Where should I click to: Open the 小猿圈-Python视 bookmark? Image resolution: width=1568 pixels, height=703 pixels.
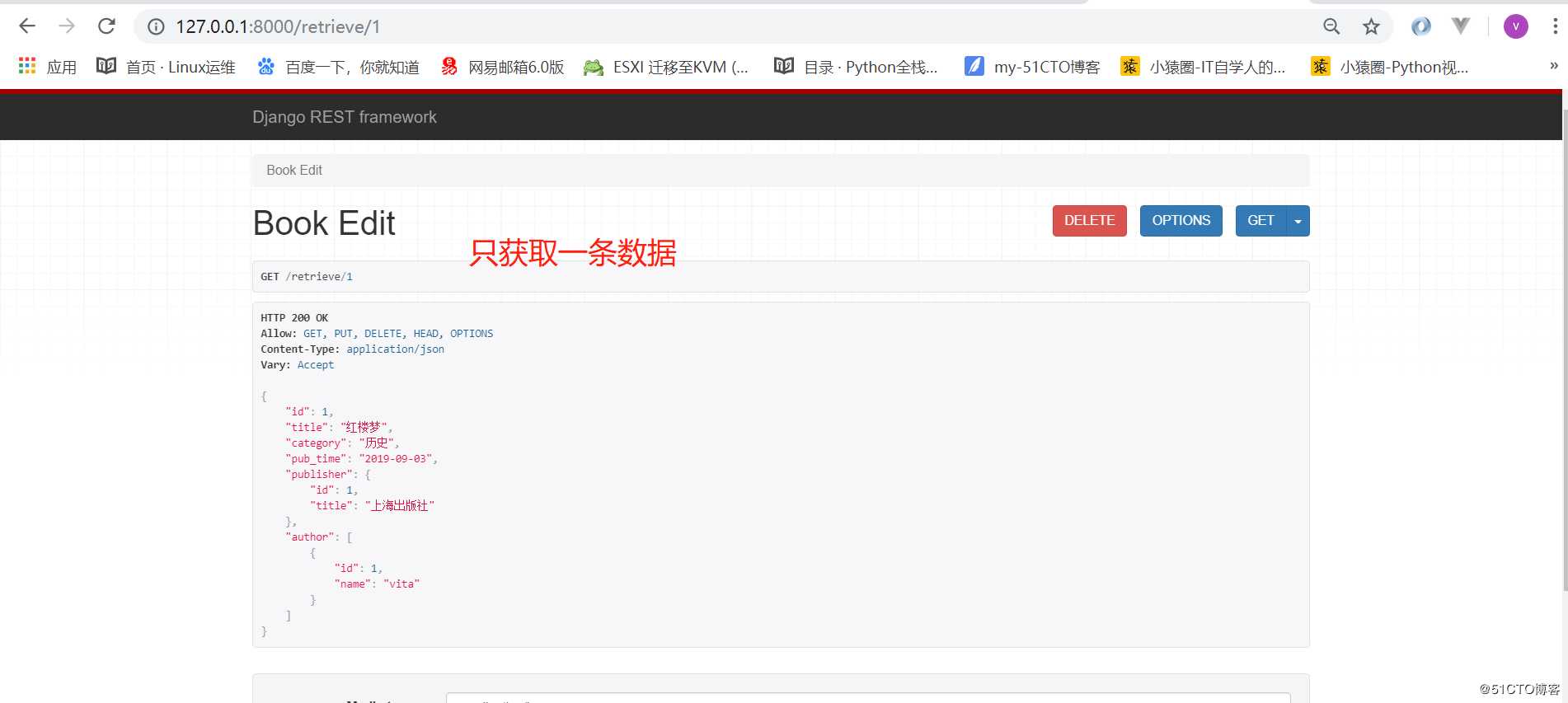tap(1389, 67)
